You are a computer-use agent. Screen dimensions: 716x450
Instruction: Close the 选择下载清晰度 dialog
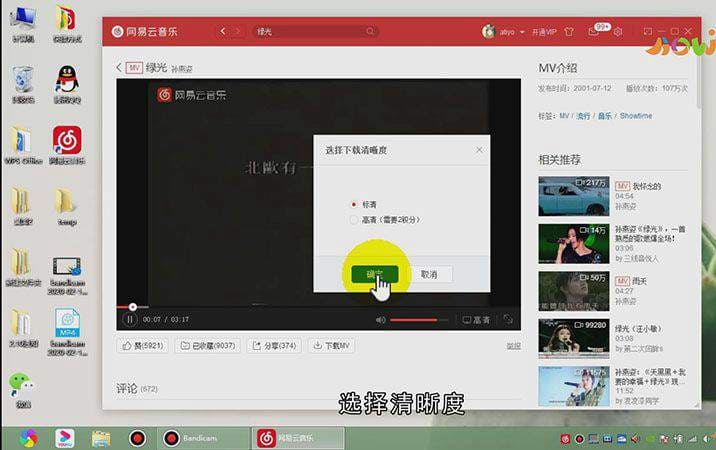[x=479, y=150]
